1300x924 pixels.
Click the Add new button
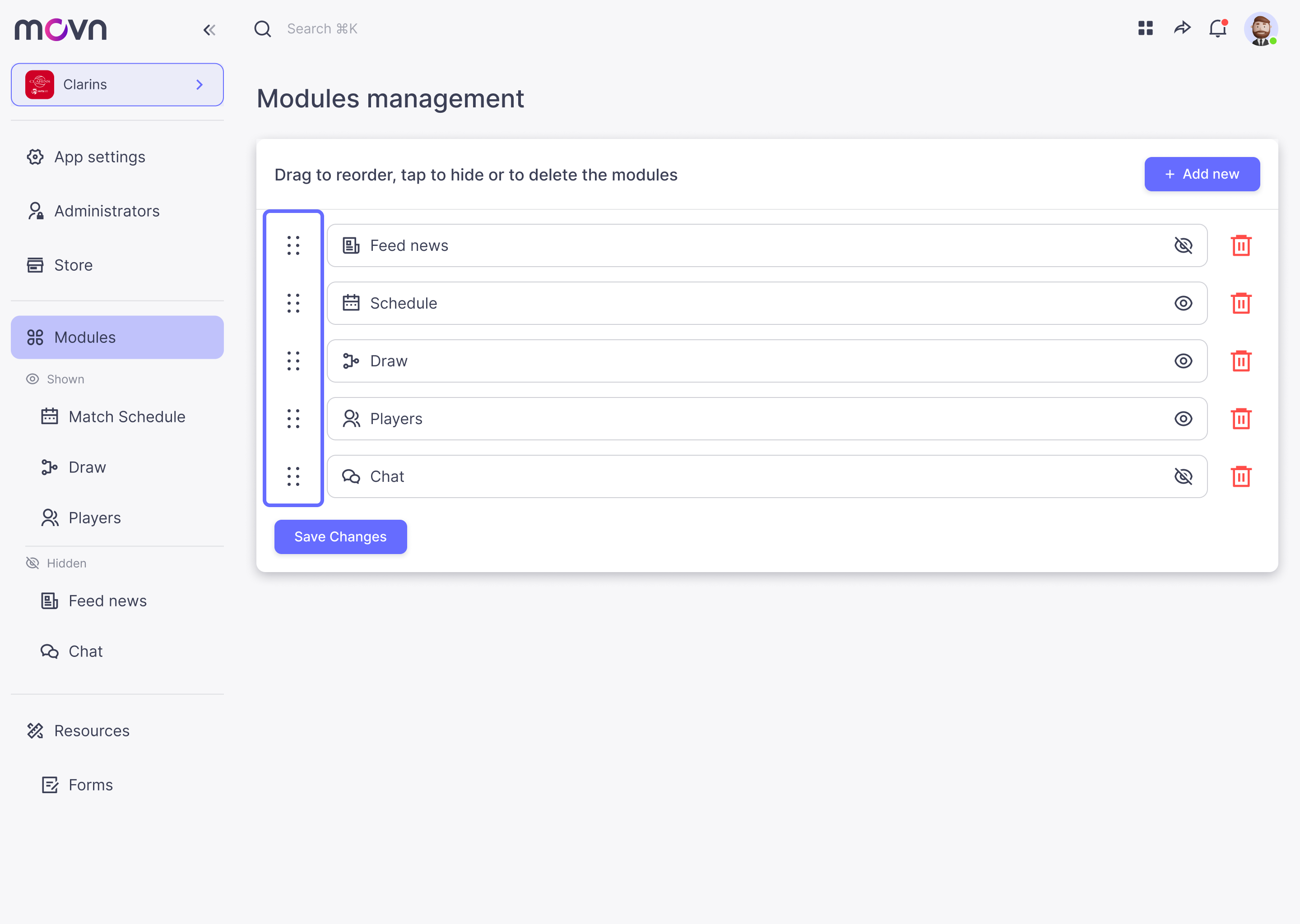[x=1202, y=174]
